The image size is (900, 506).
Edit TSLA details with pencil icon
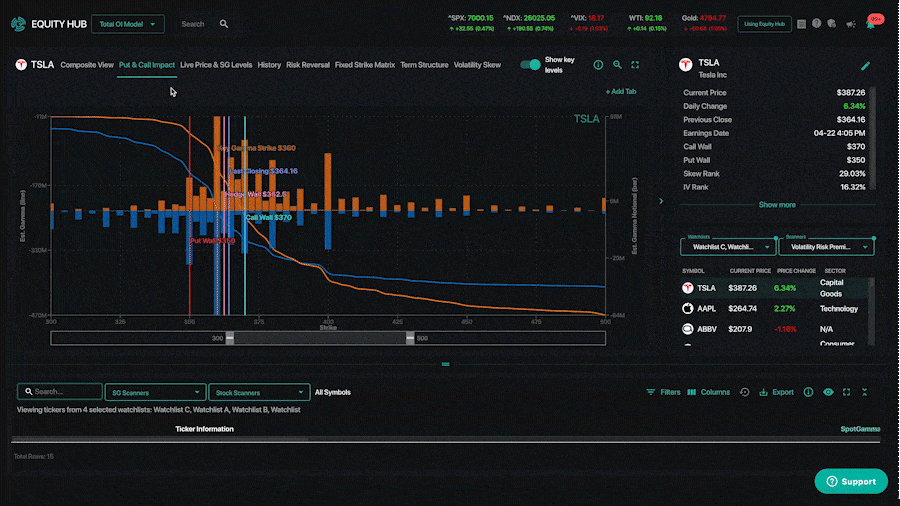tap(866, 66)
